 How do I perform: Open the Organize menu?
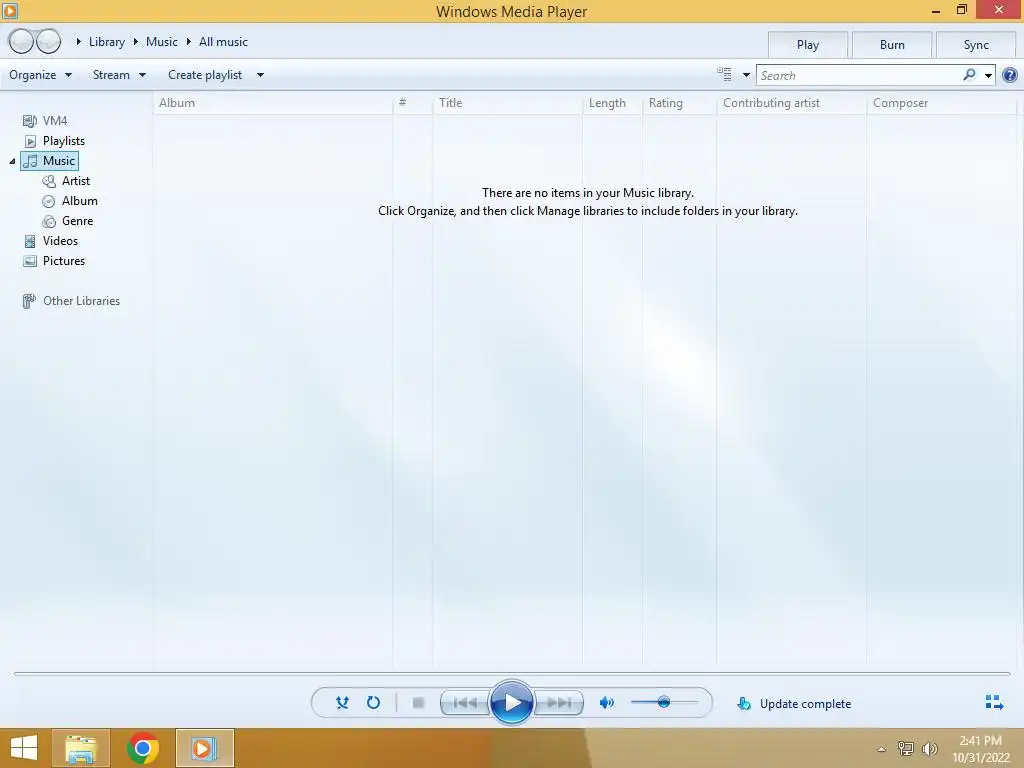pyautogui.click(x=40, y=75)
